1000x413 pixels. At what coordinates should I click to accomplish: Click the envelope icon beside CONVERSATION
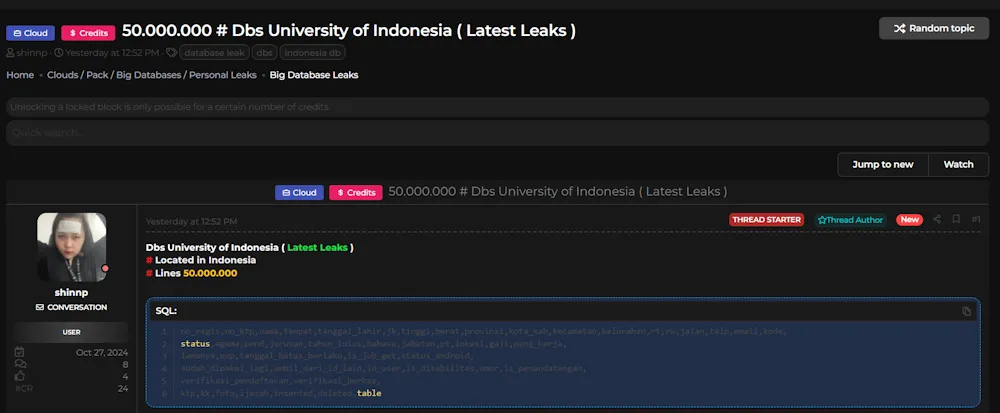pos(40,307)
